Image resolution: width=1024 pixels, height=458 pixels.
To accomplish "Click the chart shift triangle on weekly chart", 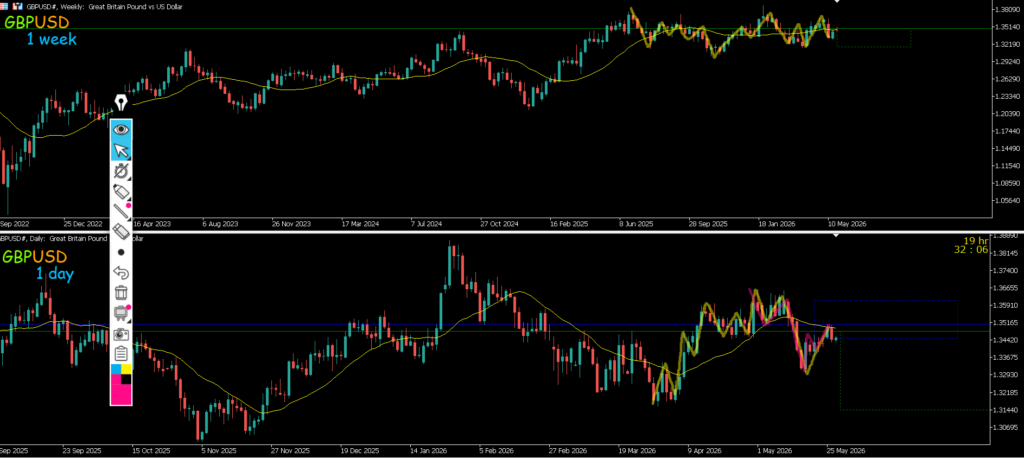I will pos(838,1).
